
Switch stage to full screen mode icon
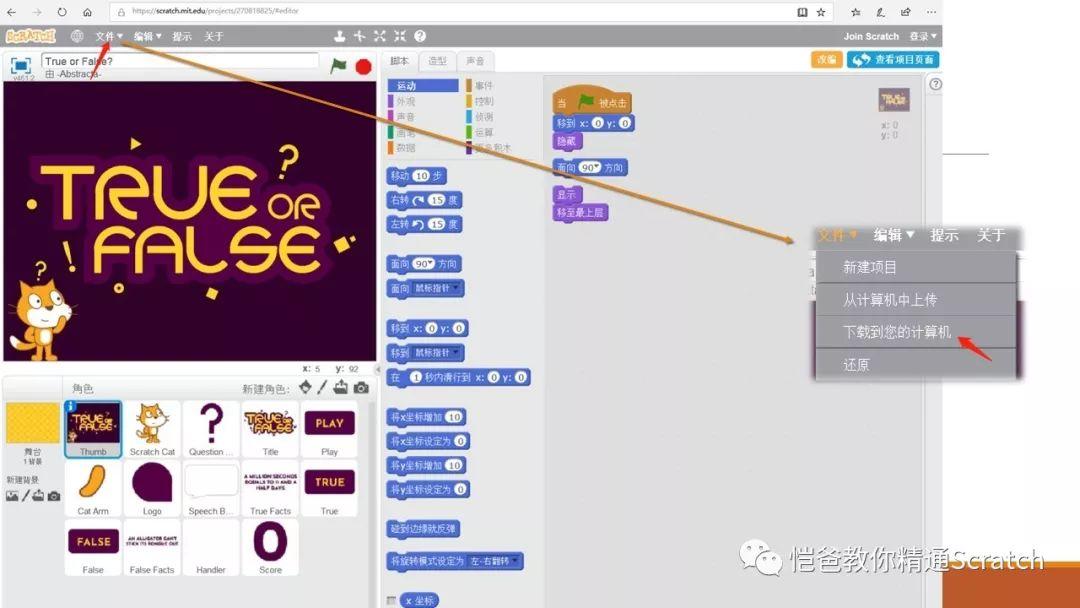[x=21, y=65]
